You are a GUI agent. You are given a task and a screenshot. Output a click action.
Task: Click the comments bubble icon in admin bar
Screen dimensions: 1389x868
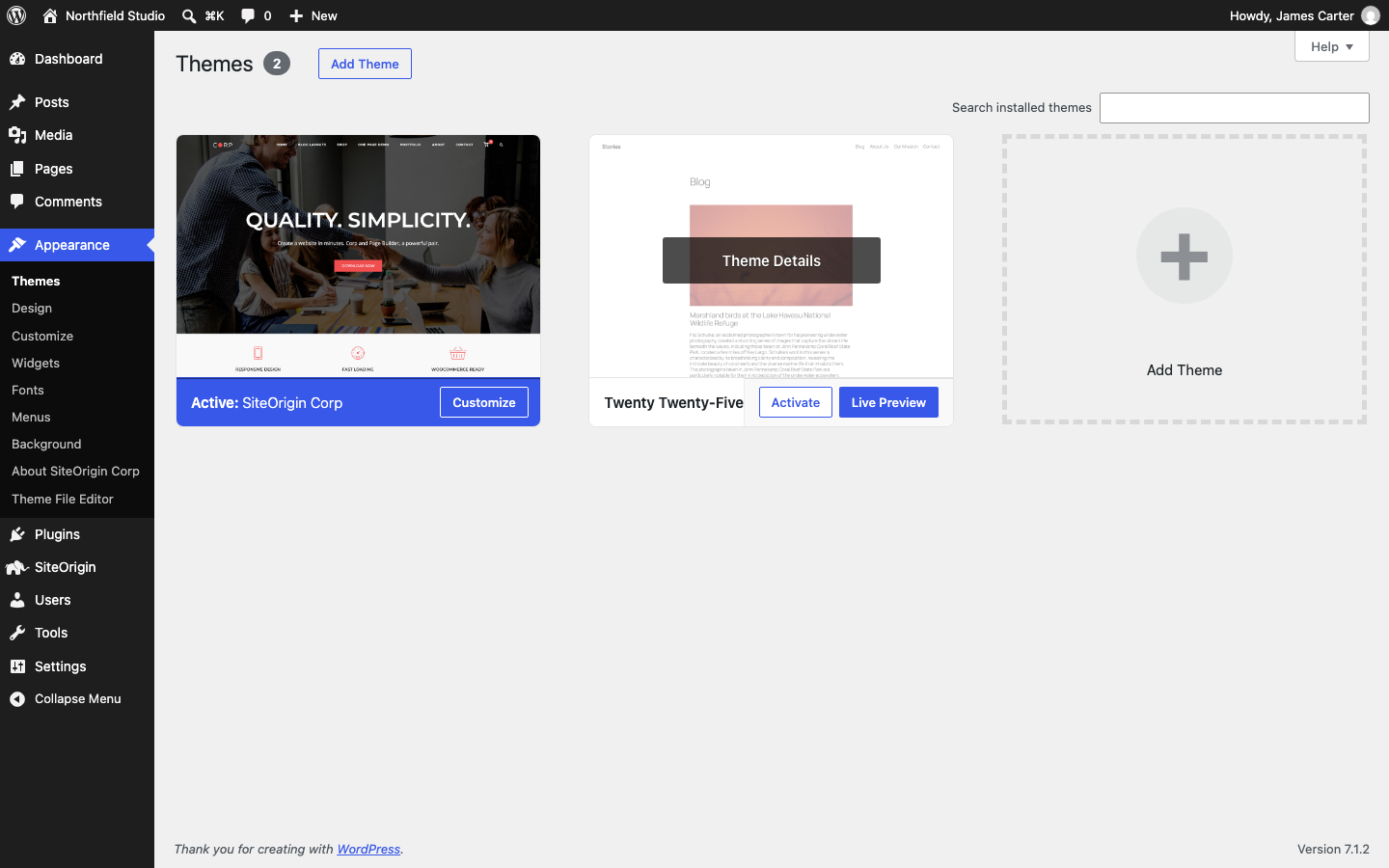248,15
